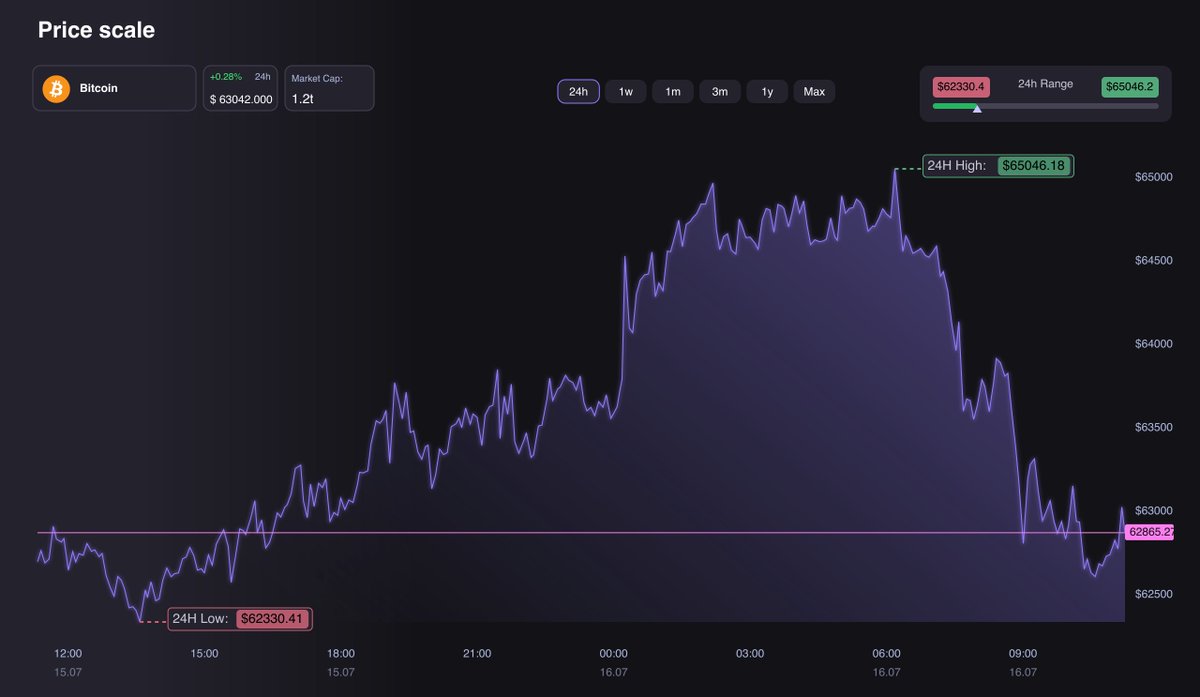Click the $62330.4 low range badge
The image size is (1200, 697).
(x=960, y=86)
